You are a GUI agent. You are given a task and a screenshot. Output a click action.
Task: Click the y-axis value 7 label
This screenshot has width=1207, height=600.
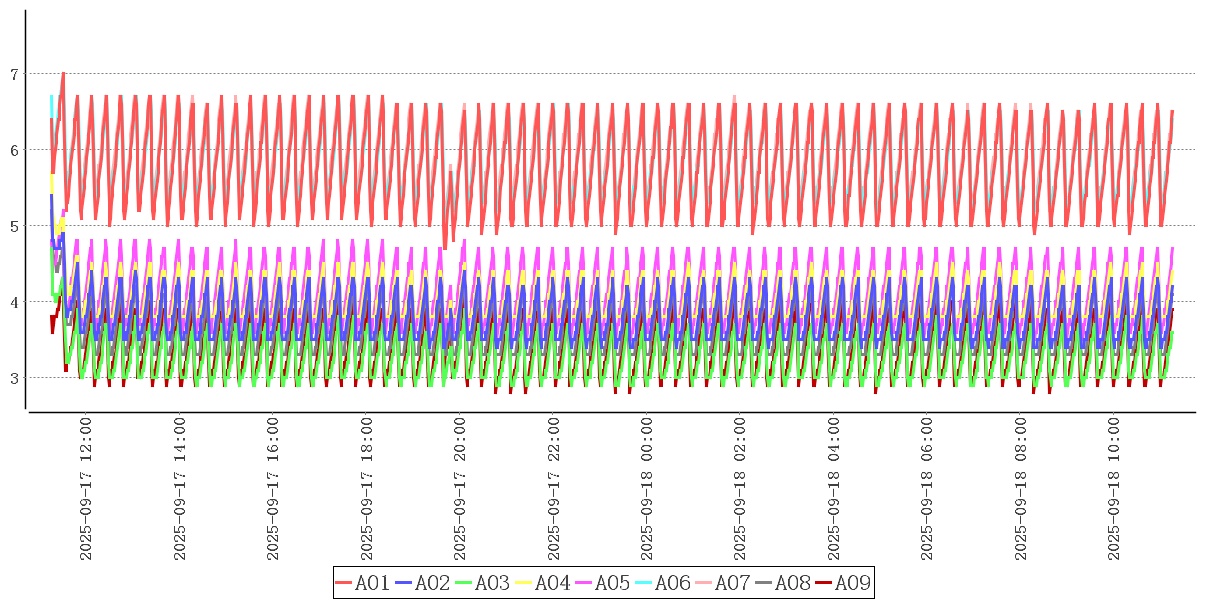(x=14, y=74)
